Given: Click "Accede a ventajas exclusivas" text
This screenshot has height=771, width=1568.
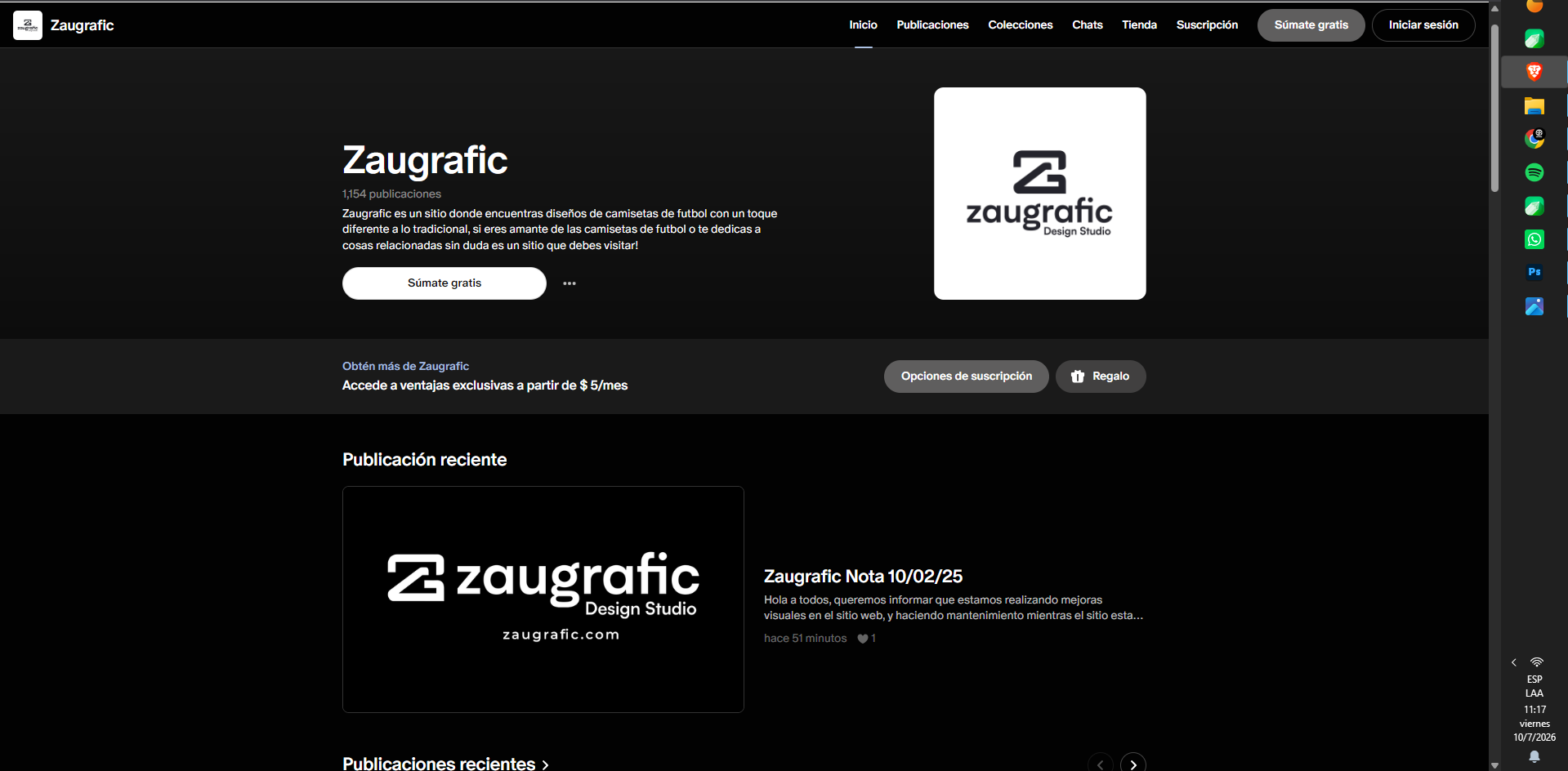Looking at the screenshot, I should [485, 385].
